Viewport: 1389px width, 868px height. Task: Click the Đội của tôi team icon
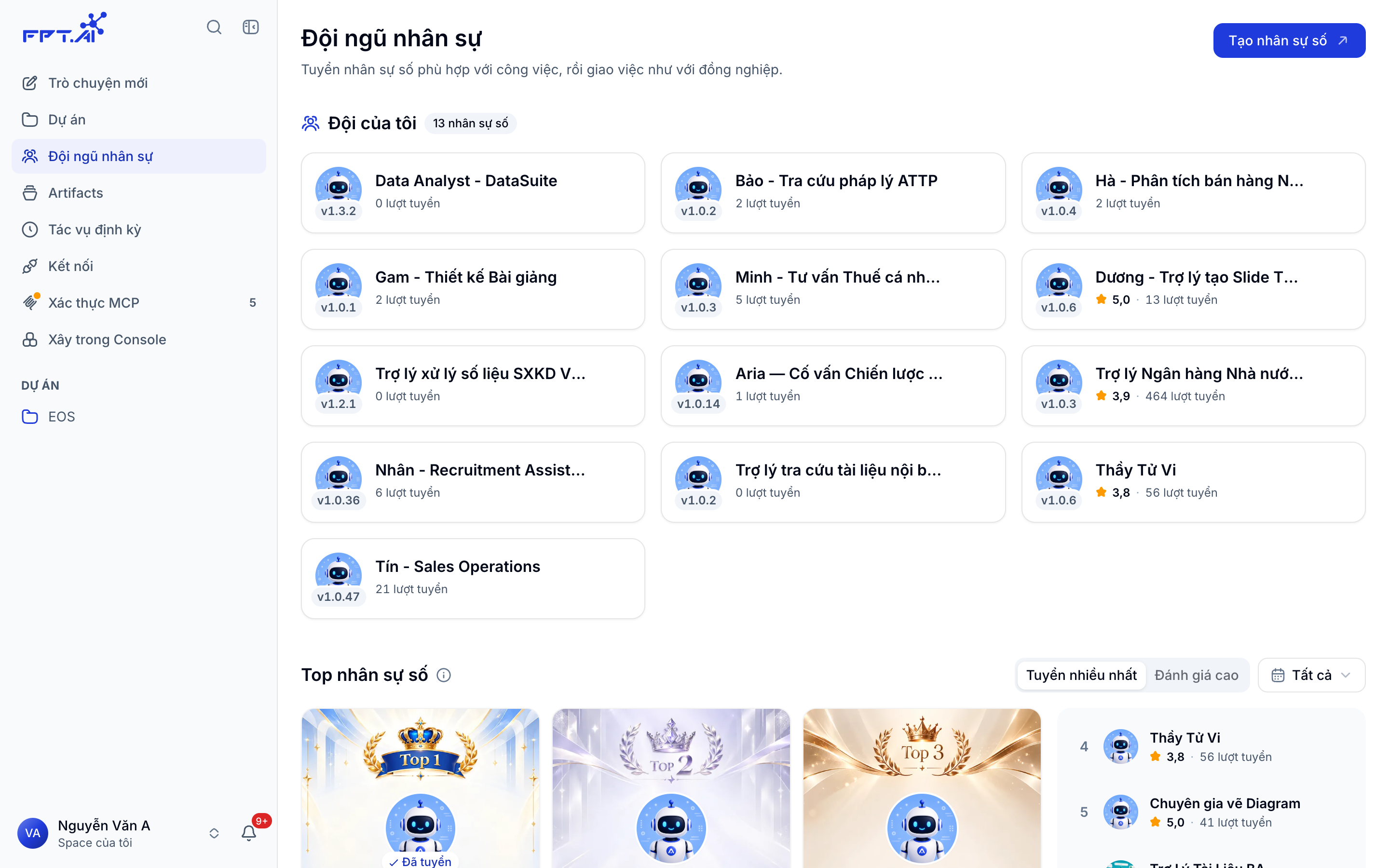[311, 123]
